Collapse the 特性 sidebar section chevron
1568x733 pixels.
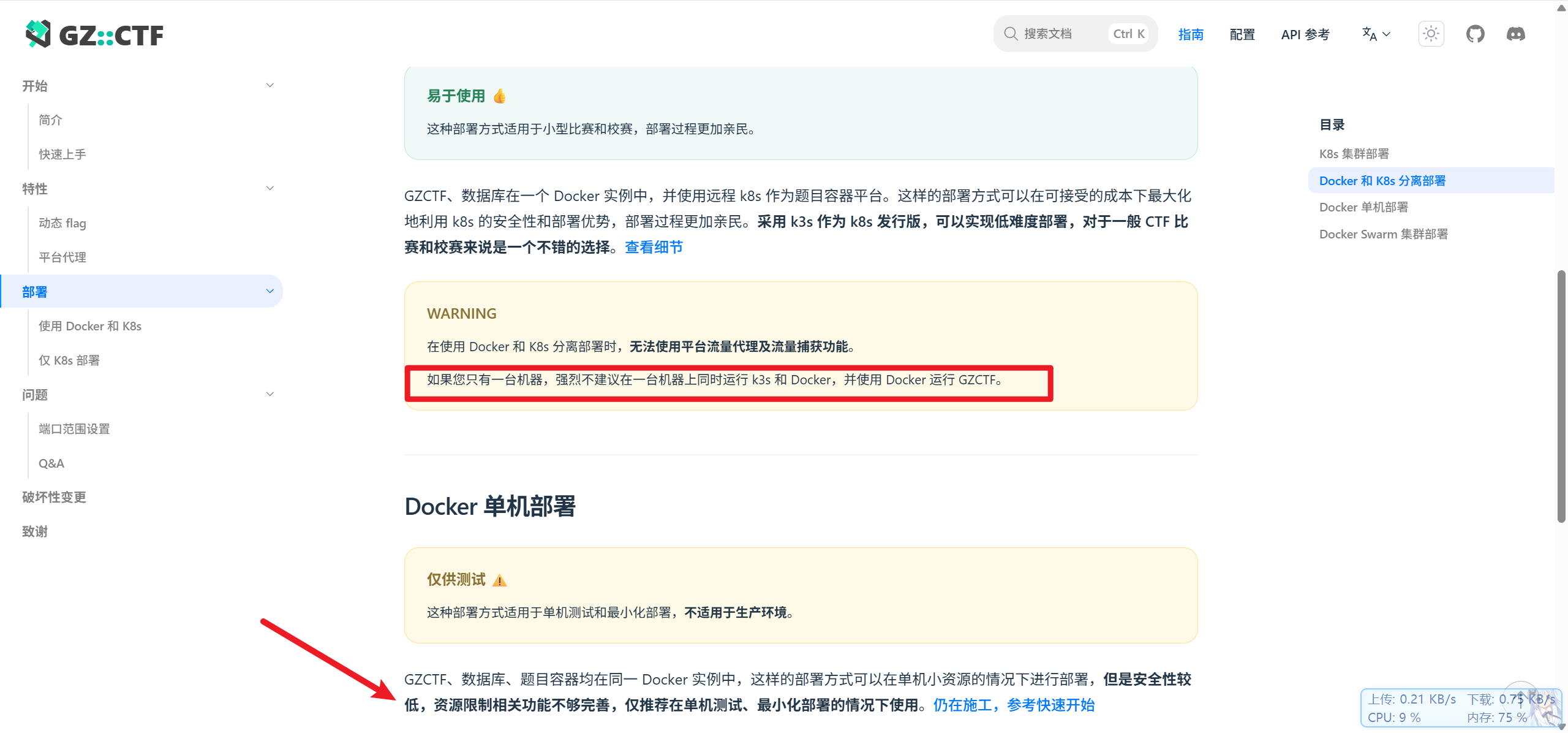pos(269,188)
